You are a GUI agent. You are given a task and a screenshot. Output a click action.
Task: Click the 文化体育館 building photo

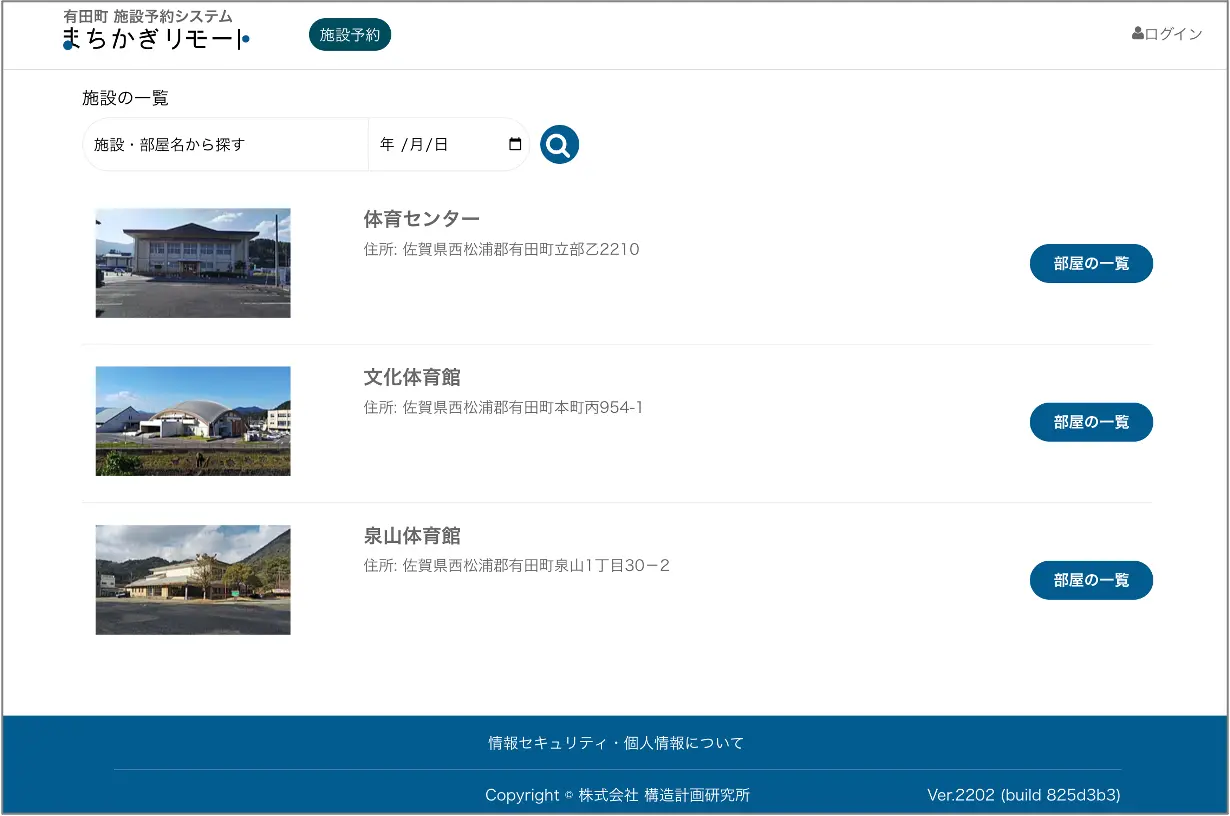click(193, 421)
